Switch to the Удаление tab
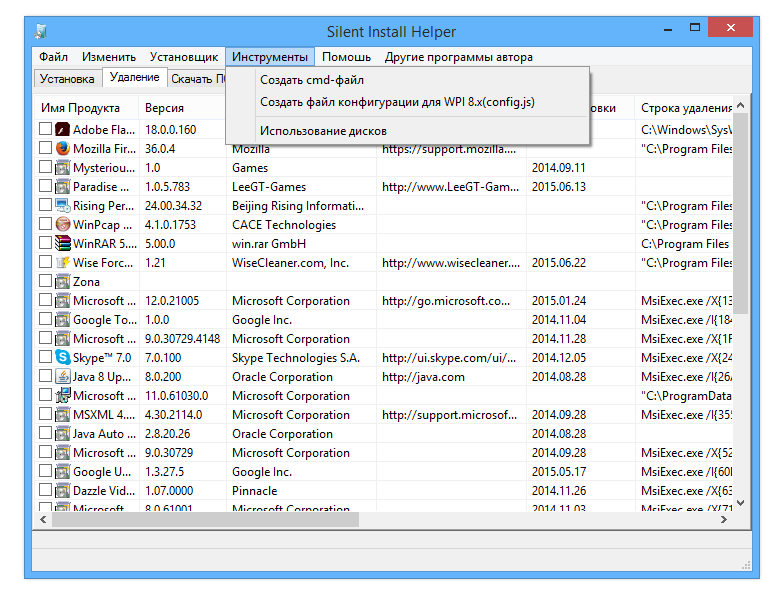Image resolution: width=779 pixels, height=599 pixels. point(135,77)
